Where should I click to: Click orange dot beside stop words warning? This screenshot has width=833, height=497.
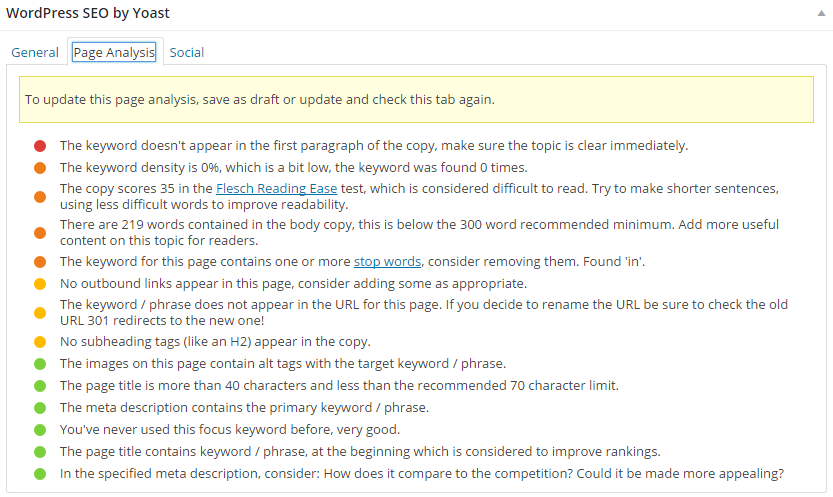click(40, 262)
